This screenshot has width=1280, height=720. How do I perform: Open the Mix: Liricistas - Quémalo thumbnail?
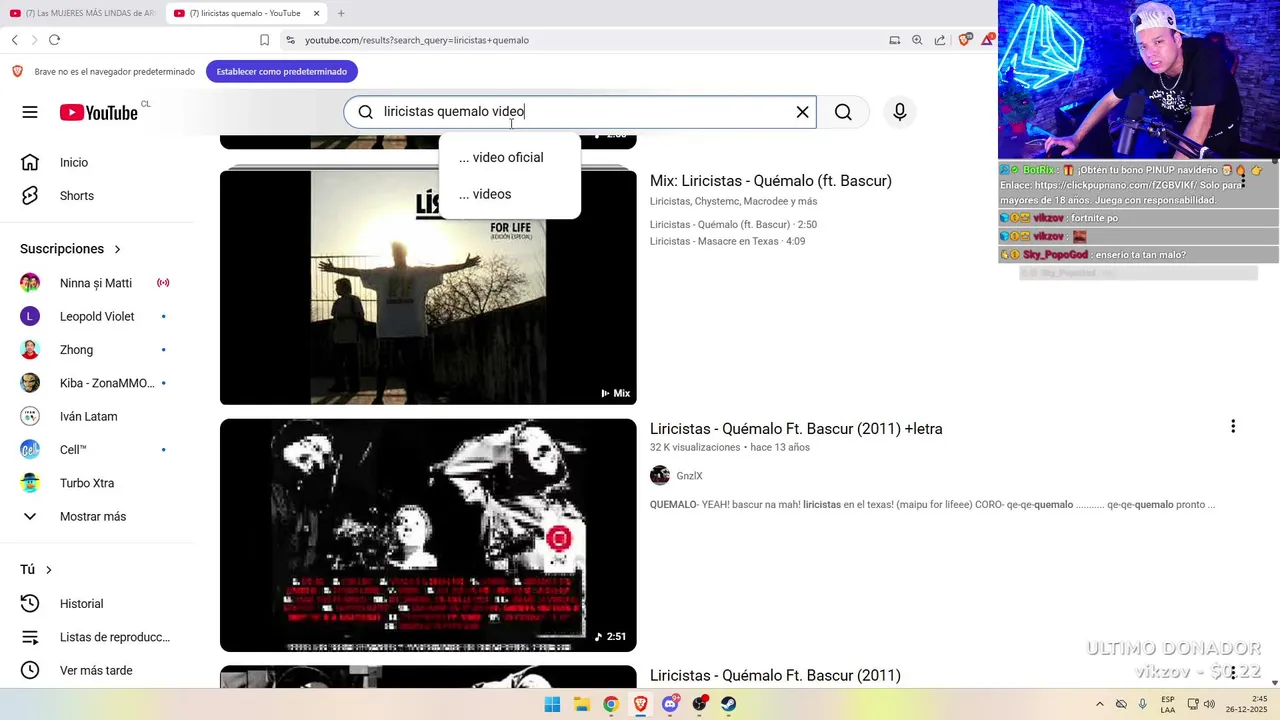coord(428,287)
